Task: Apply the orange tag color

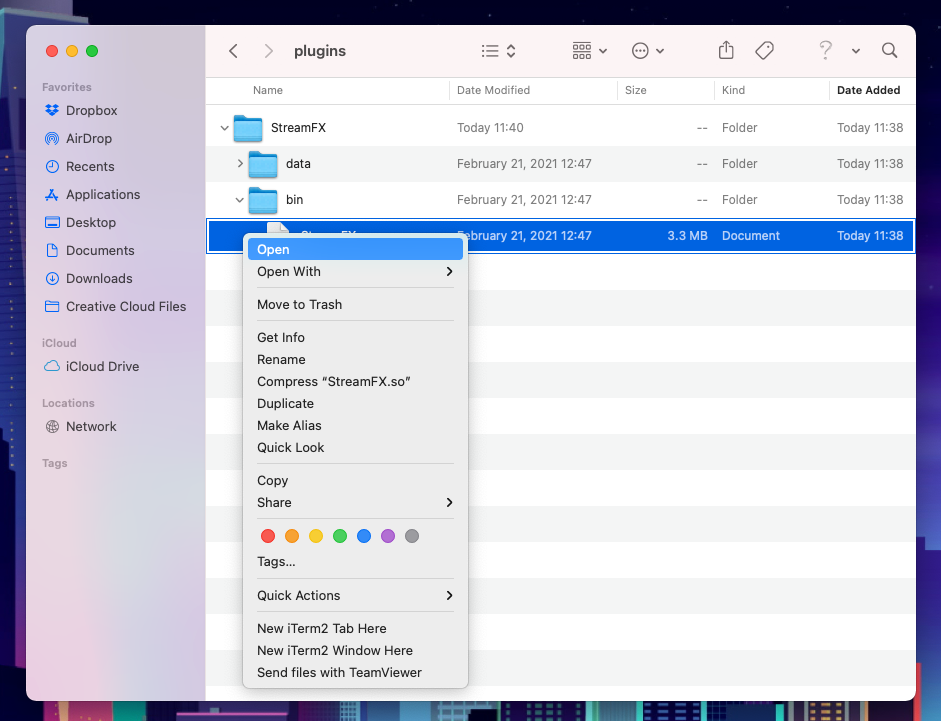Action: [292, 536]
